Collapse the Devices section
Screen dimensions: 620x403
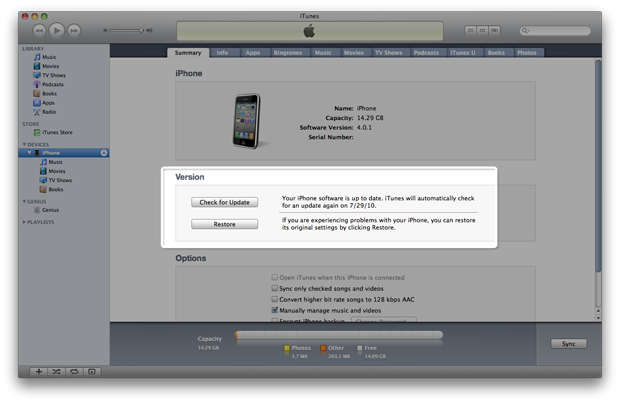coord(25,144)
